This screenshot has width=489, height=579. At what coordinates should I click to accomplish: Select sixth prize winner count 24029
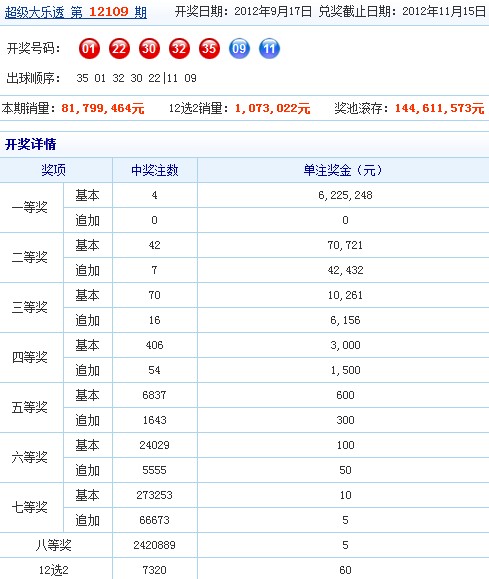(x=154, y=445)
